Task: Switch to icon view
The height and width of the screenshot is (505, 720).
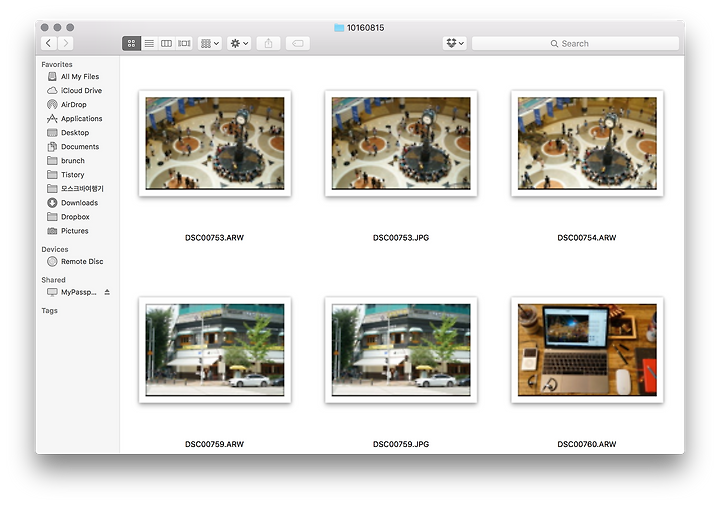Action: point(131,43)
